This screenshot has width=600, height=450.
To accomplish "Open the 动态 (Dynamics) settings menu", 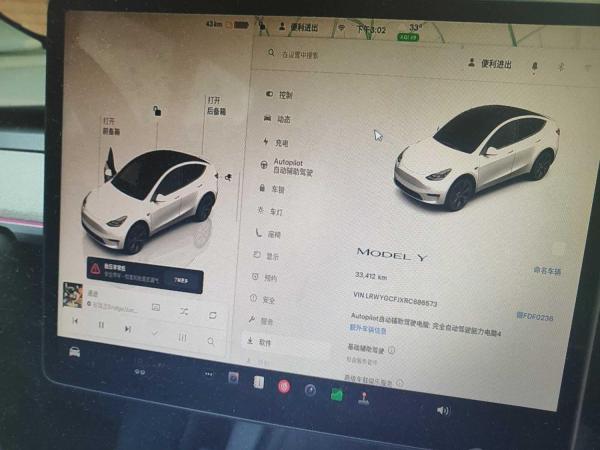I will (278, 119).
